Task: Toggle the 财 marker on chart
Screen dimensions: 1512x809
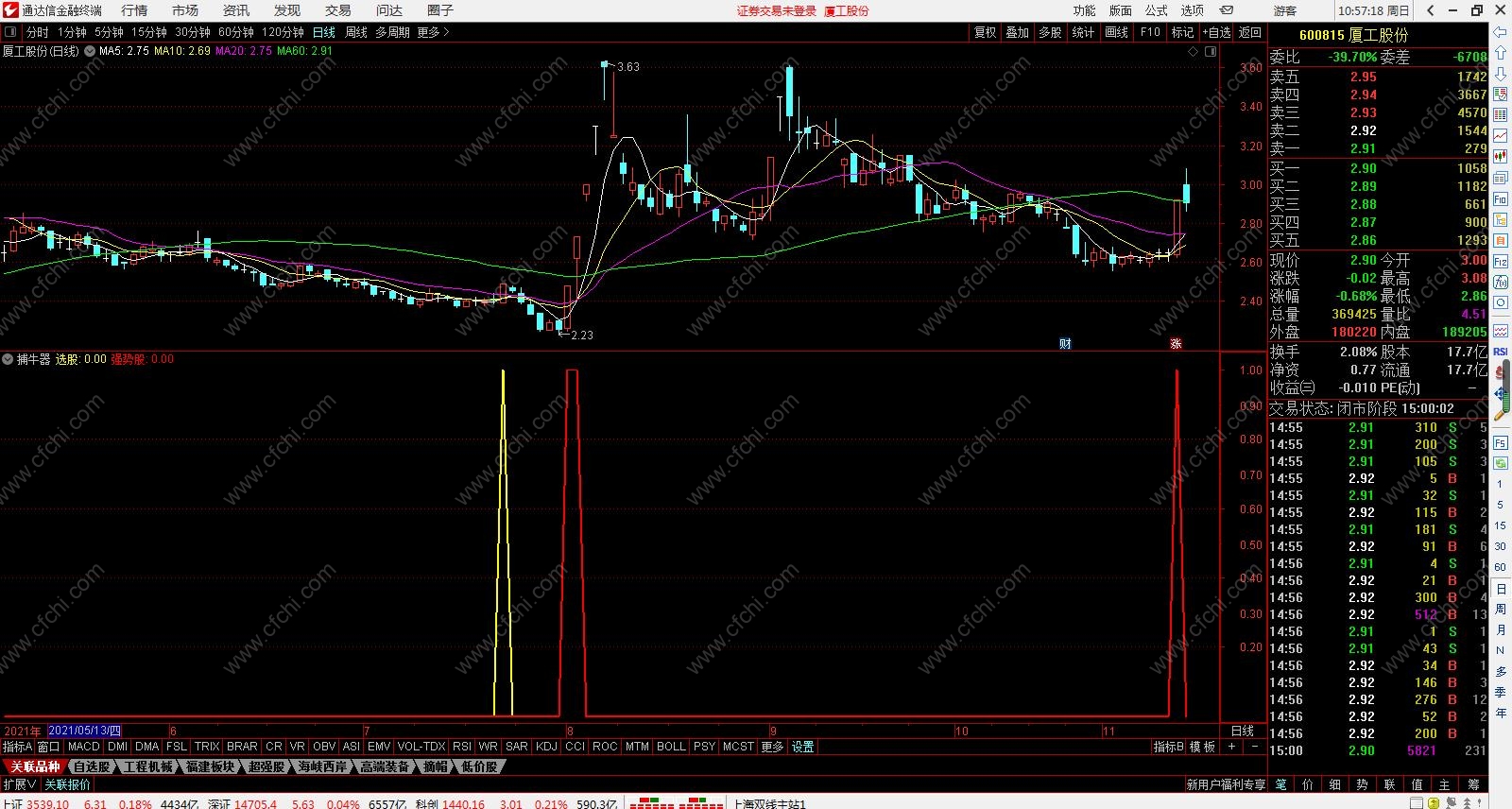Action: click(1065, 343)
